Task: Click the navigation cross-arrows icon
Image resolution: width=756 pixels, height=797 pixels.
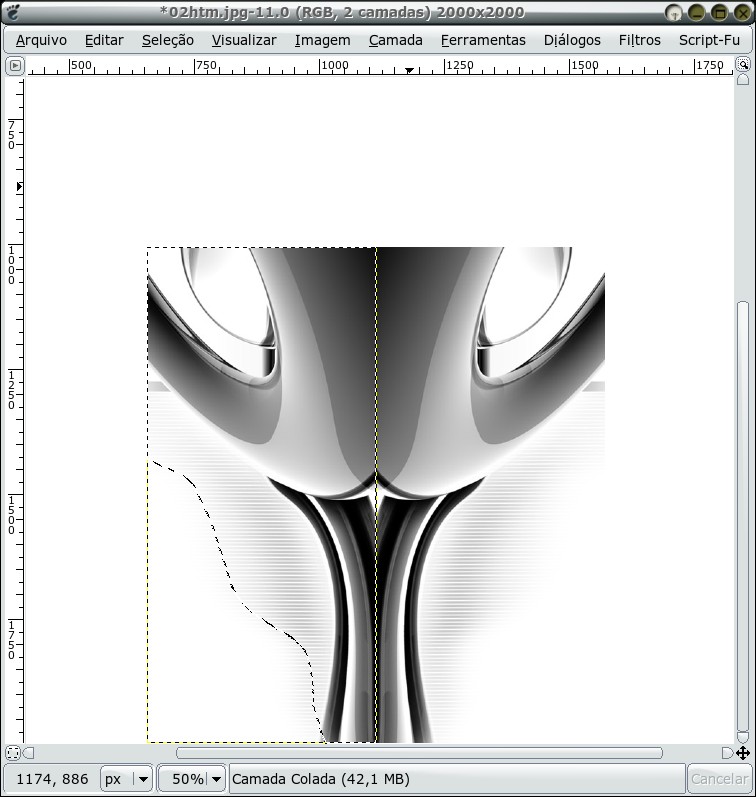Action: pyautogui.click(x=743, y=753)
